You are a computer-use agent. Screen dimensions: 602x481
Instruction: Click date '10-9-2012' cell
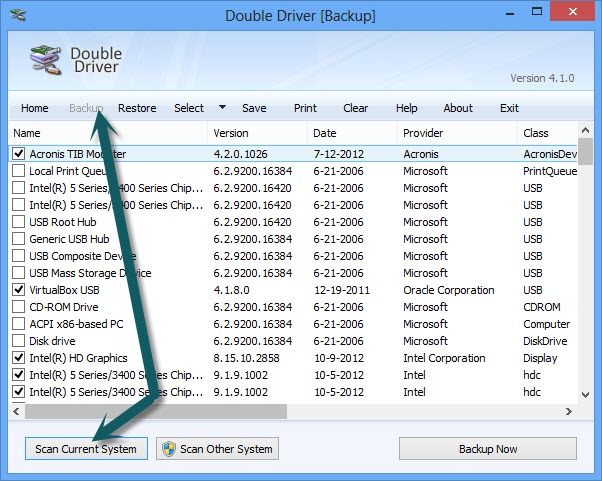coord(339,358)
